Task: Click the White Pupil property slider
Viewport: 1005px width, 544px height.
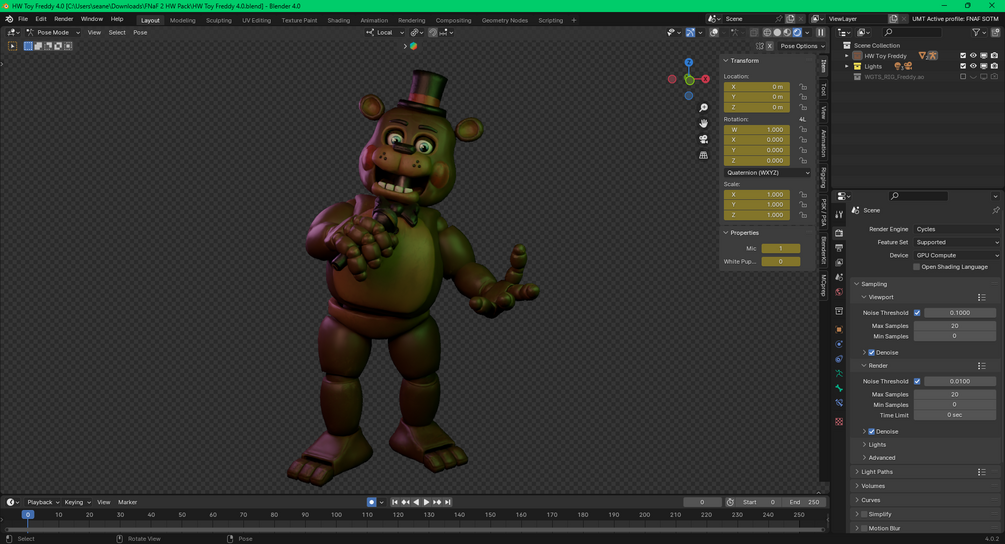Action: (780, 261)
